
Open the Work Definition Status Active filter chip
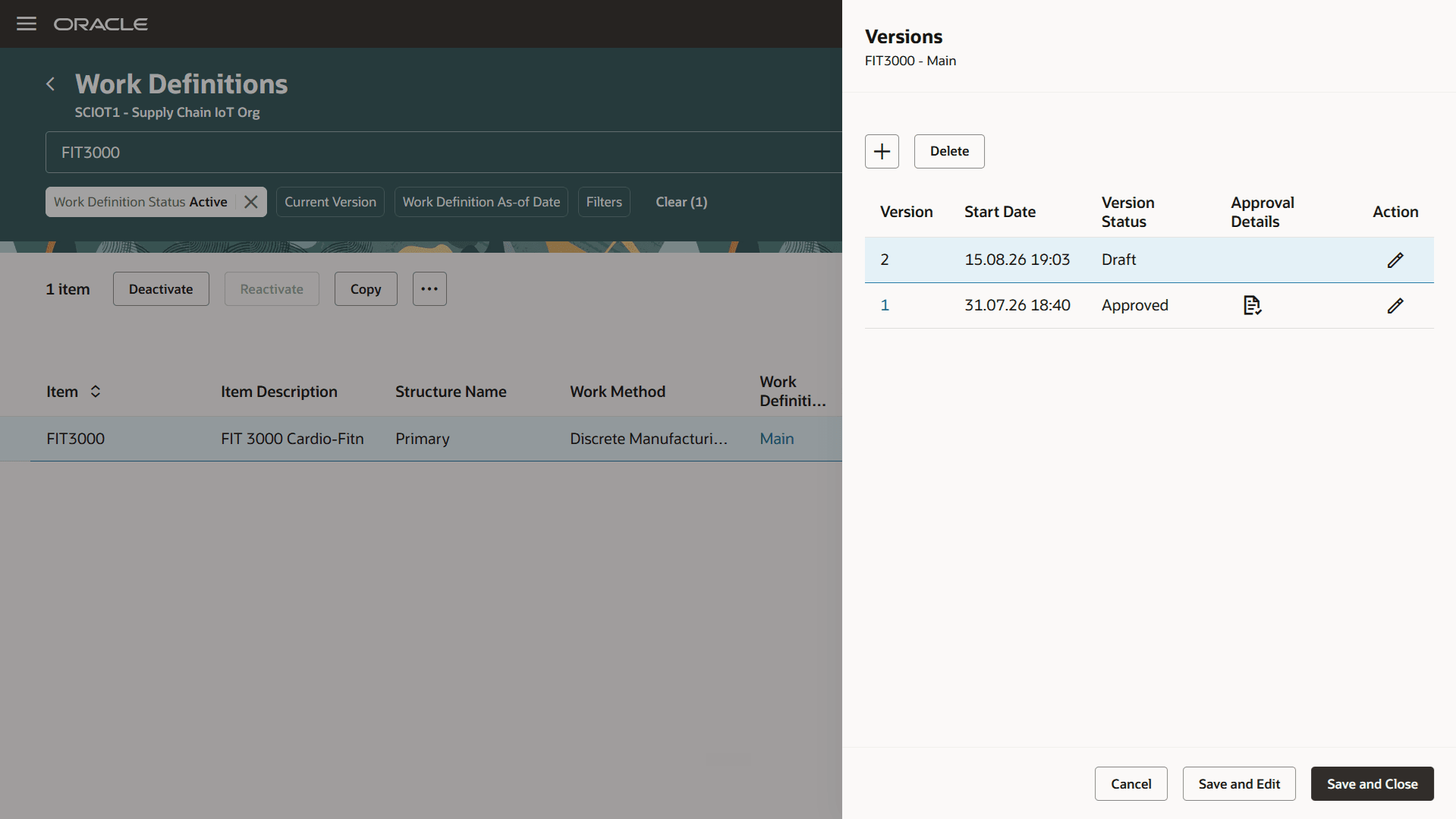click(140, 202)
